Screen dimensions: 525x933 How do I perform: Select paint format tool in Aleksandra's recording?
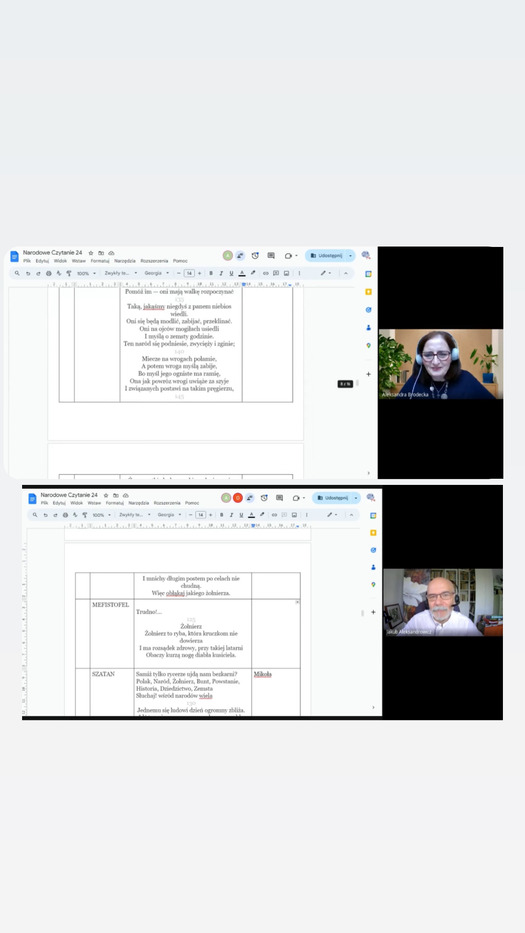(68, 273)
